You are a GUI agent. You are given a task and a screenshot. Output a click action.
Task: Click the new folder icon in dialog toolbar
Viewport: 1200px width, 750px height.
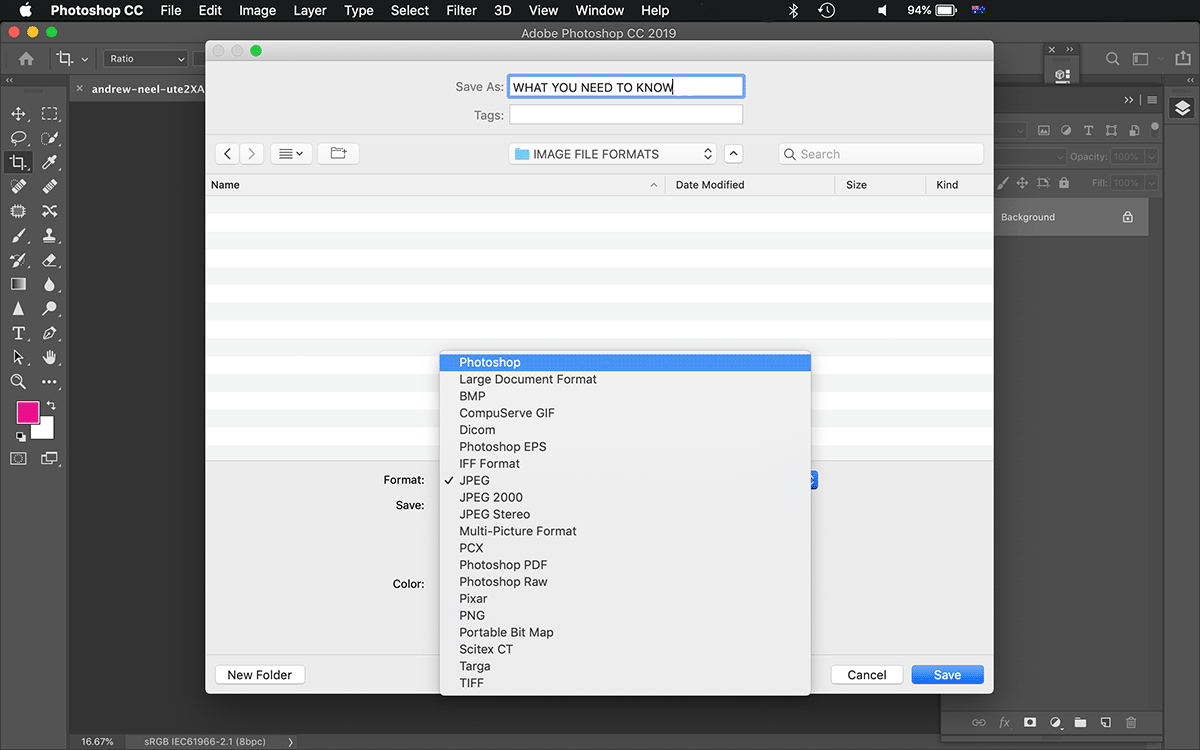coord(338,153)
